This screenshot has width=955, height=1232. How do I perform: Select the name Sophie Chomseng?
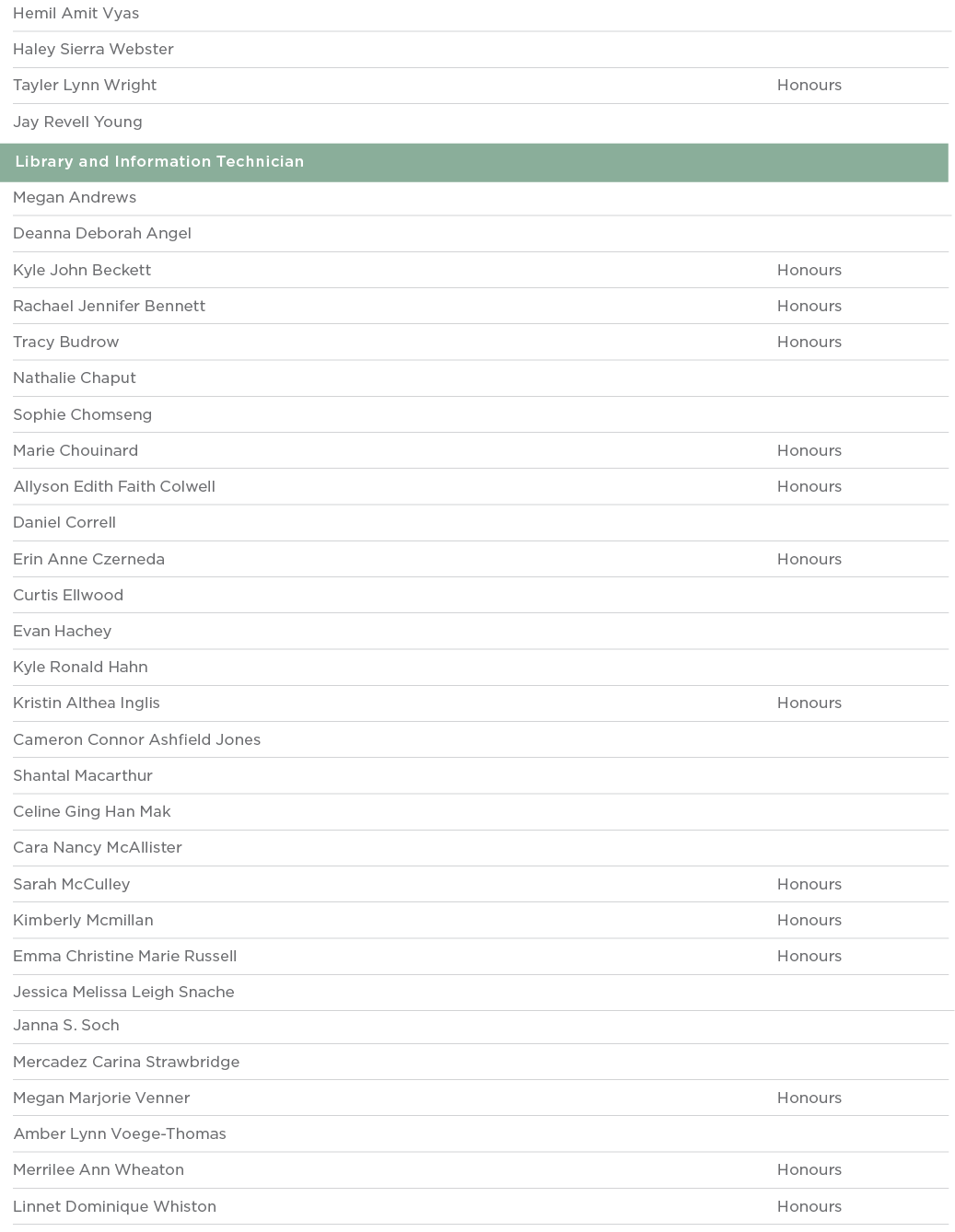coord(82,415)
